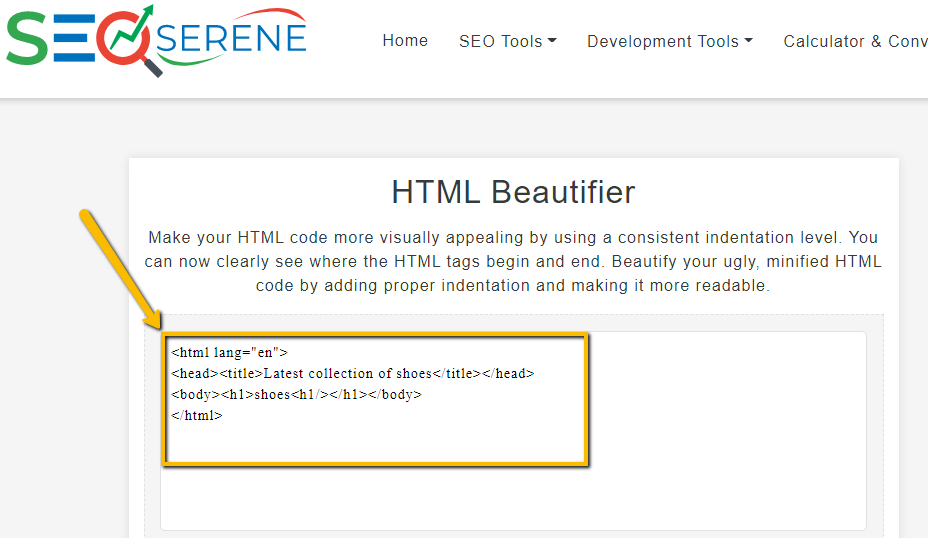Screen dimensions: 928x538
Task: Click the yellow arrow annotation
Action: pyautogui.click(x=121, y=269)
